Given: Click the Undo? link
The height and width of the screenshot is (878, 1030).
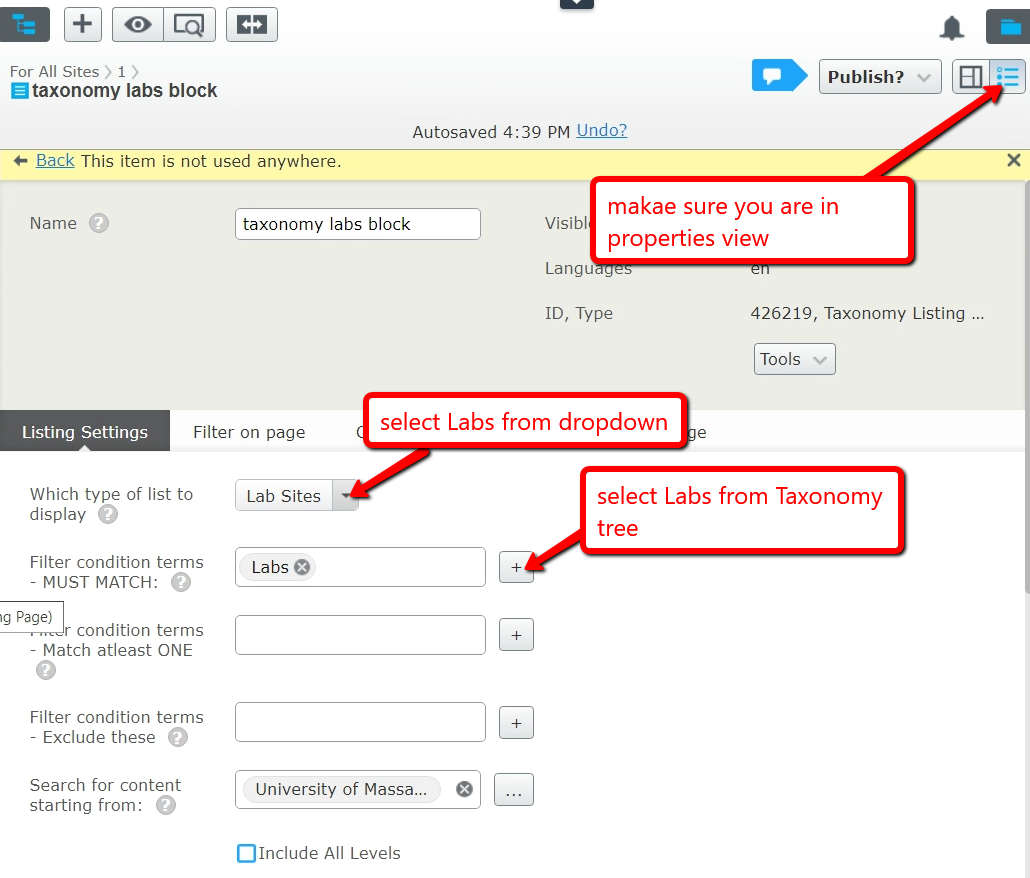Looking at the screenshot, I should [602, 131].
